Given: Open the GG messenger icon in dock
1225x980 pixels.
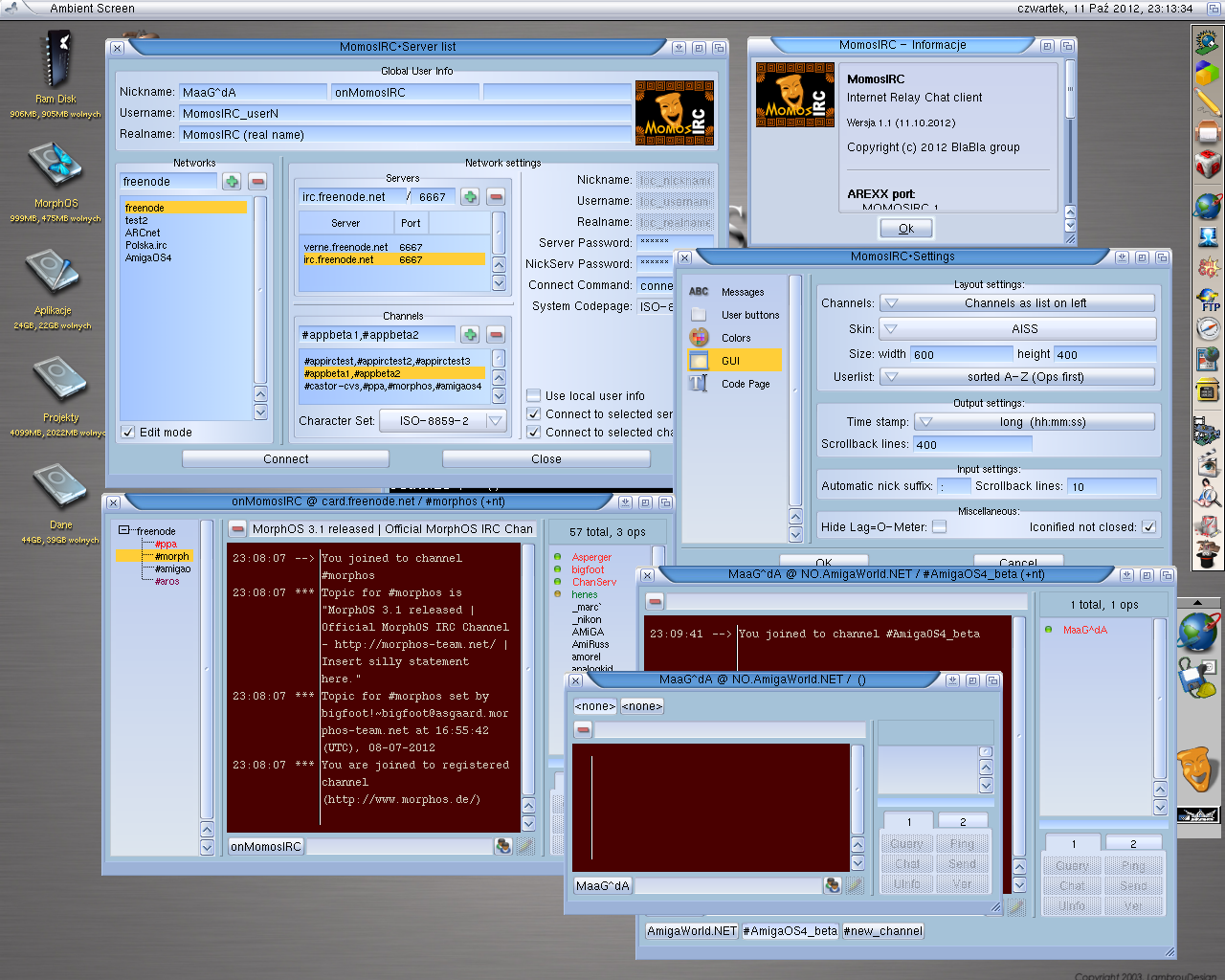Looking at the screenshot, I should [x=1208, y=266].
